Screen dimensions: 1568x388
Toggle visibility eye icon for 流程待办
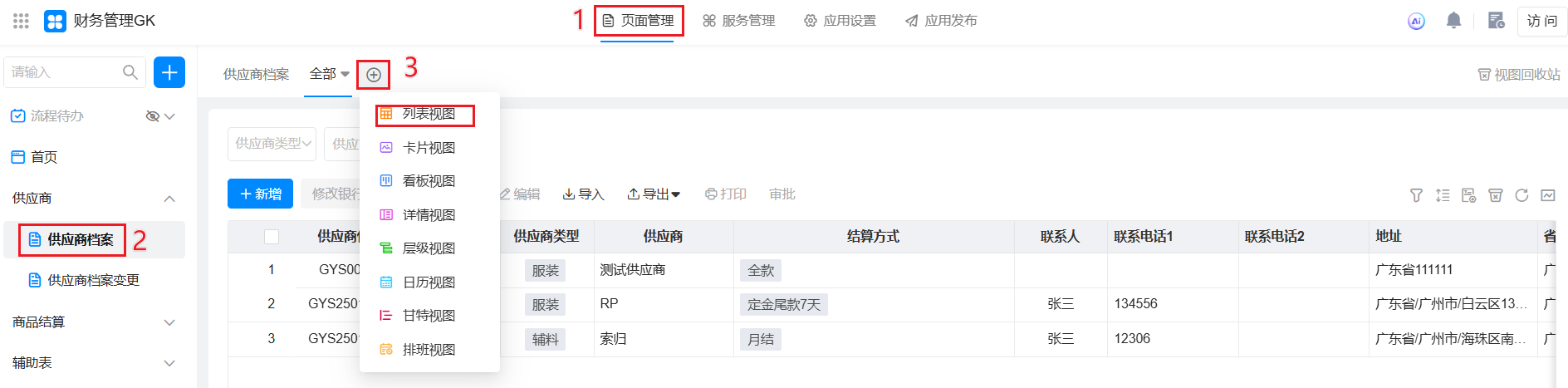click(152, 116)
